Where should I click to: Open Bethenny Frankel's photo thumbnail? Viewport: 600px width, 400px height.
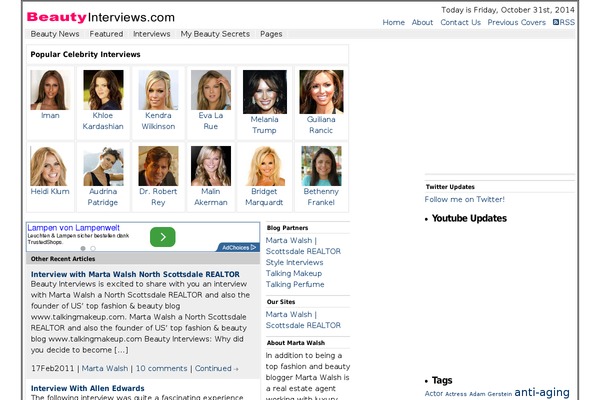click(321, 166)
